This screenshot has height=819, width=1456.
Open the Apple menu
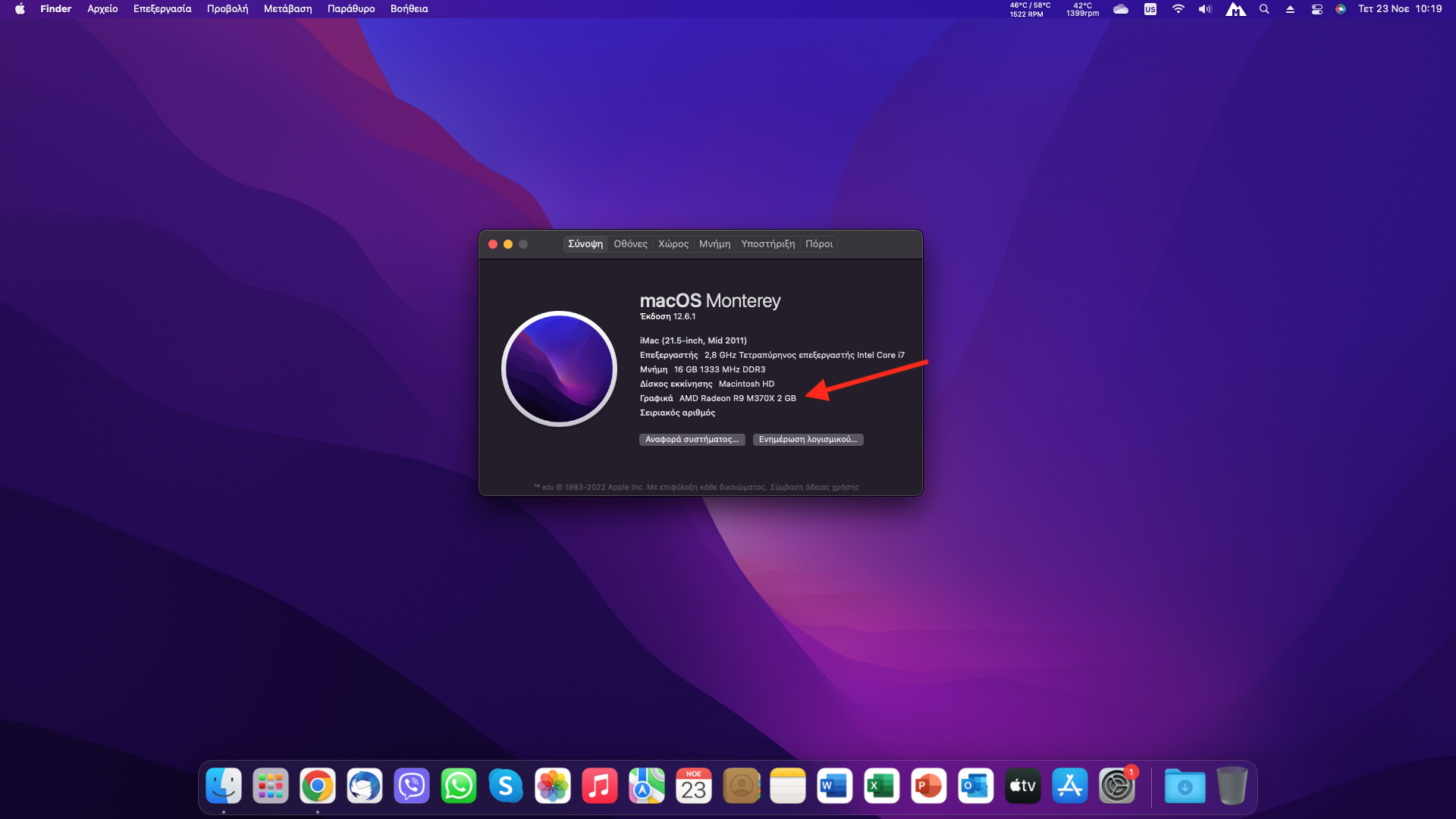pyautogui.click(x=20, y=9)
